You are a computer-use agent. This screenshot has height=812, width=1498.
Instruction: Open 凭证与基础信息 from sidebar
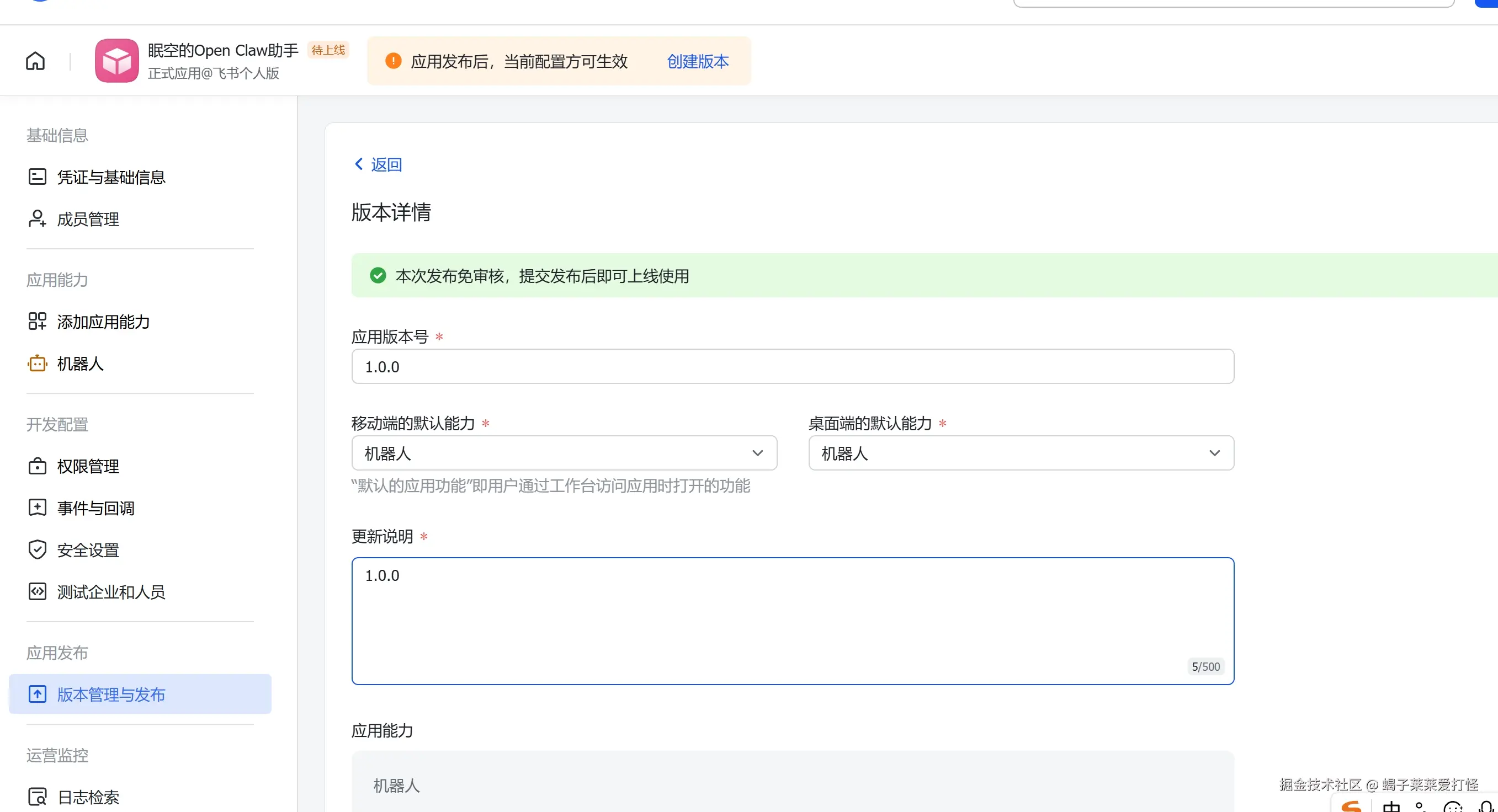click(x=110, y=177)
